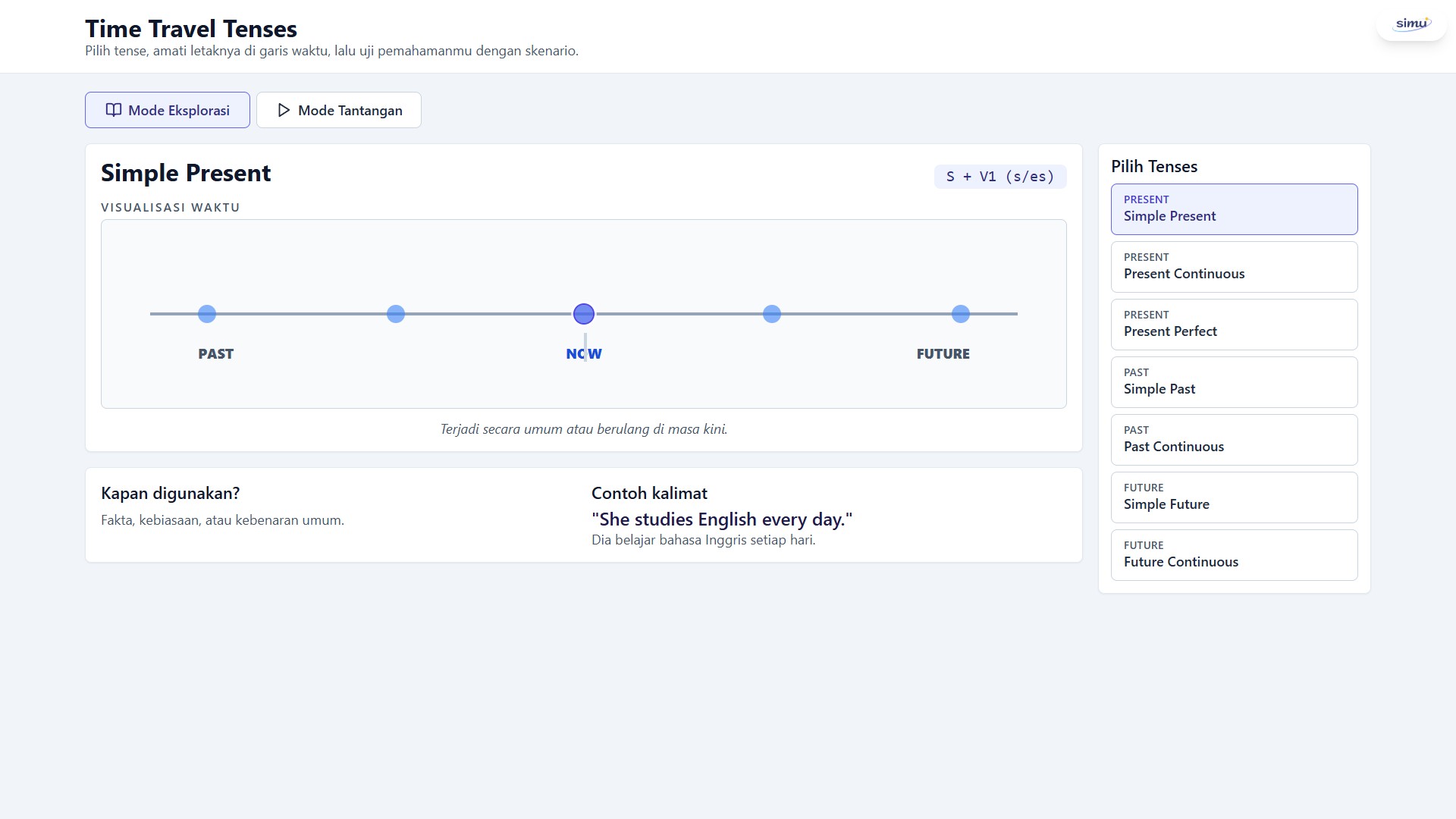Click the timeline dot between PAST and NOW
This screenshot has width=1456, height=819.
click(396, 314)
